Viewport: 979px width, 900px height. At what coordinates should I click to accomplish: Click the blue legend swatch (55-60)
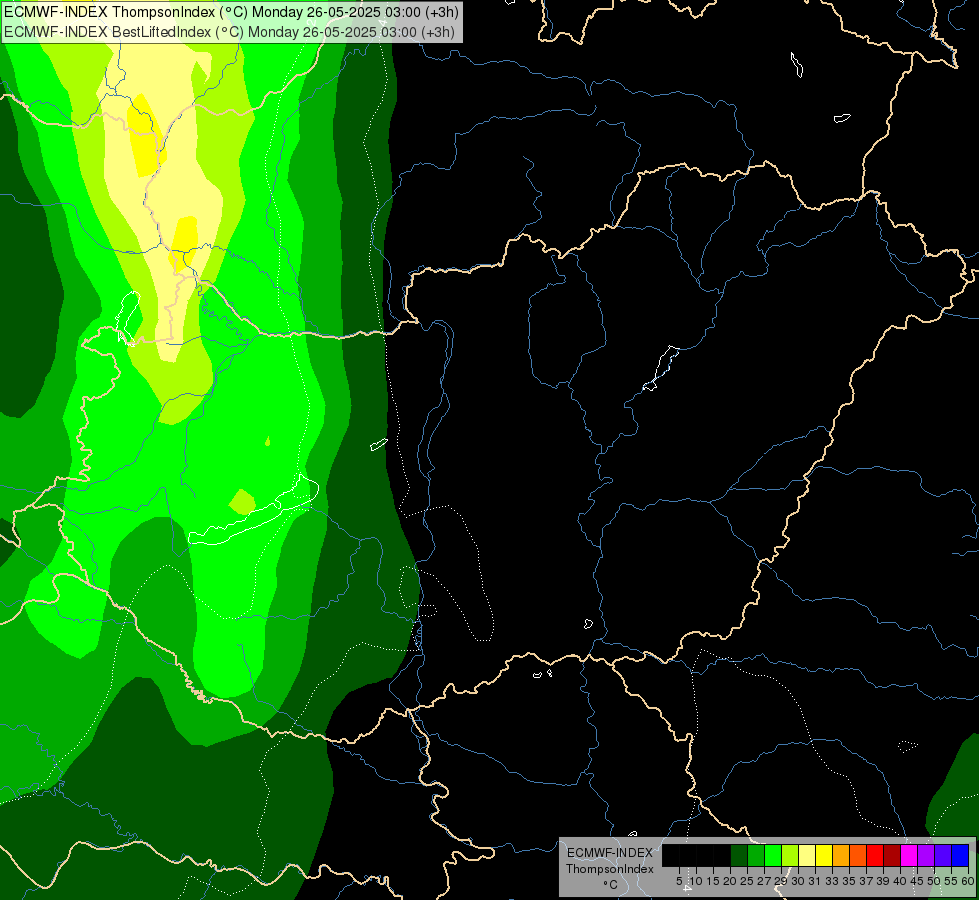(960, 856)
